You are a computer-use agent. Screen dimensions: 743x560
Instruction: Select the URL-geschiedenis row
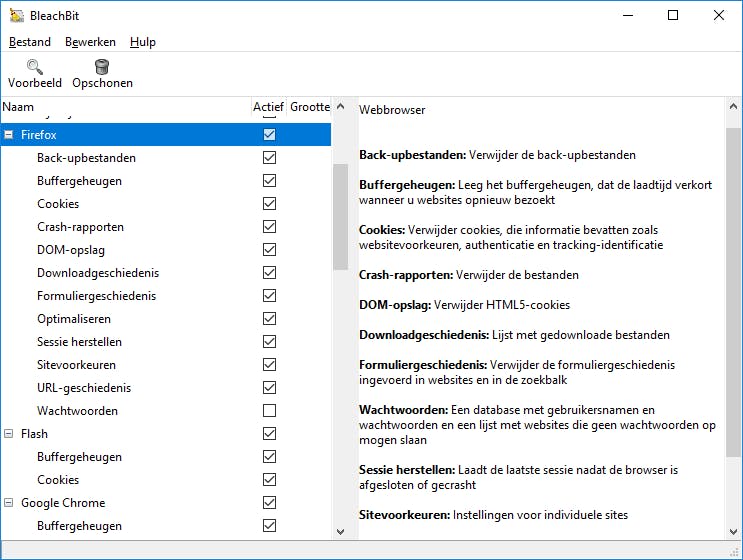click(166, 388)
